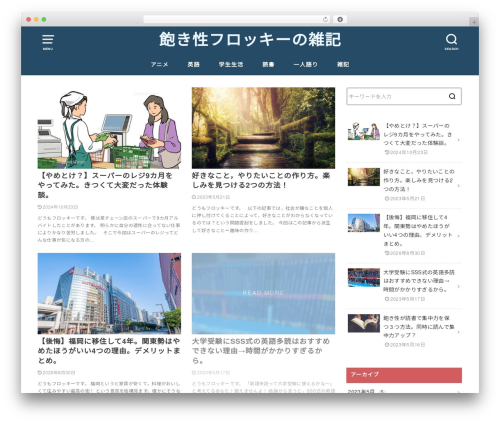Open the 読書 category
This screenshot has width=500, height=423.
click(268, 64)
